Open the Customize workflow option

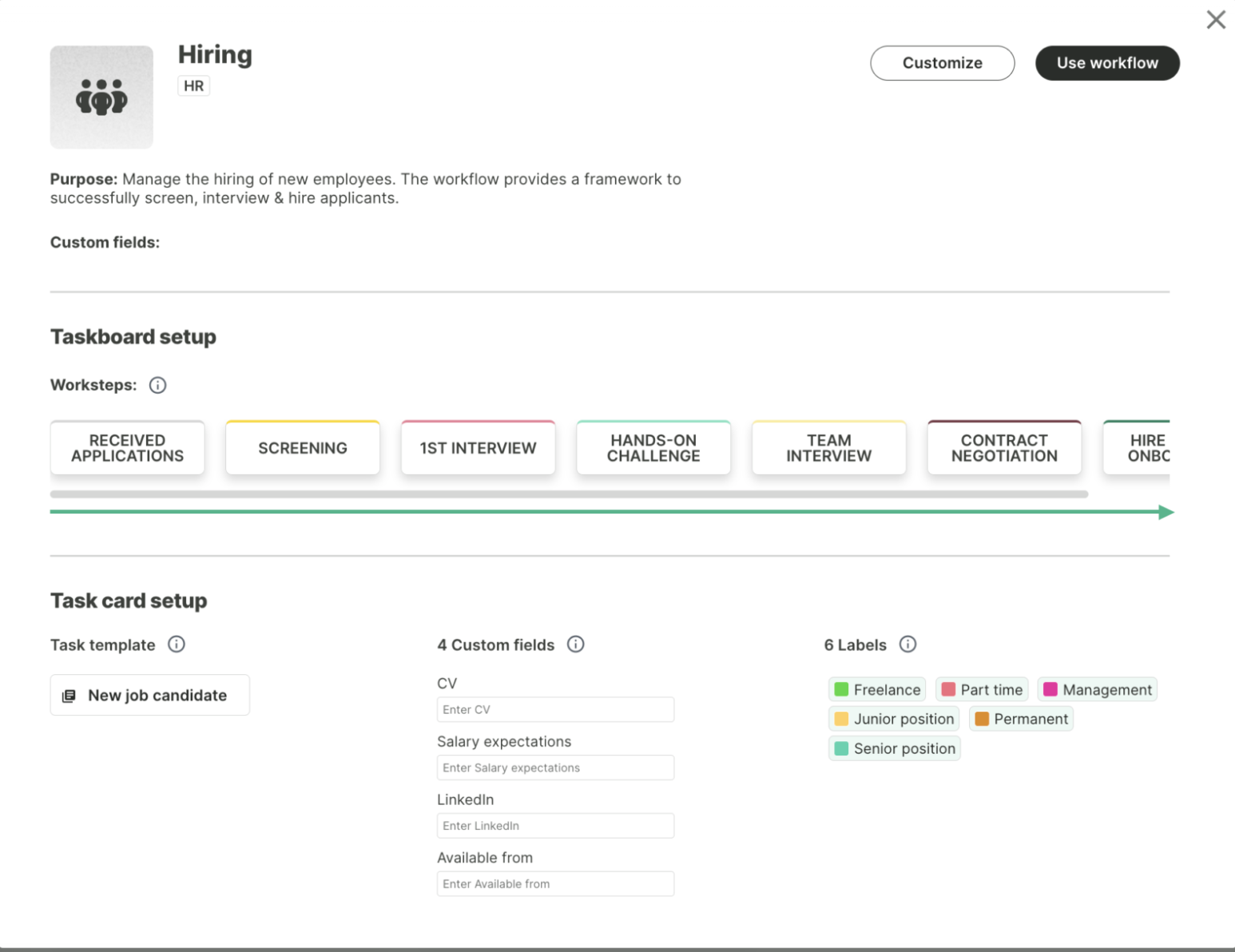point(942,63)
